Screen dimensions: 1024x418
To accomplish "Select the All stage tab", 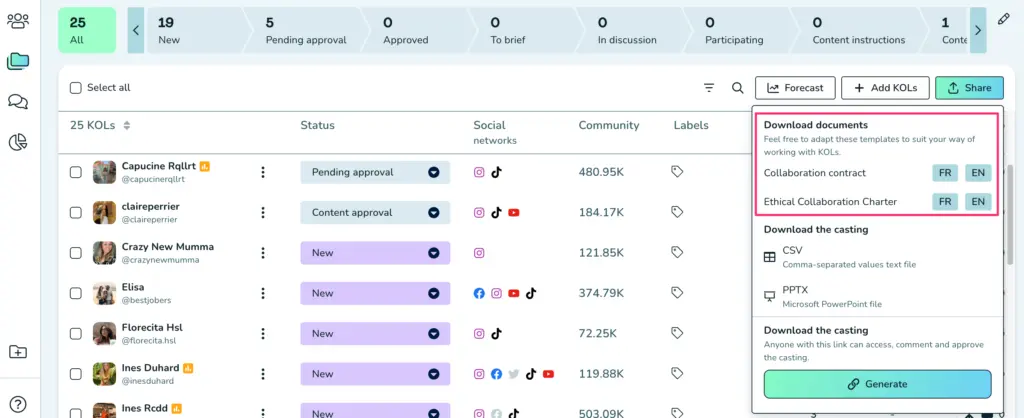I will [87, 30].
